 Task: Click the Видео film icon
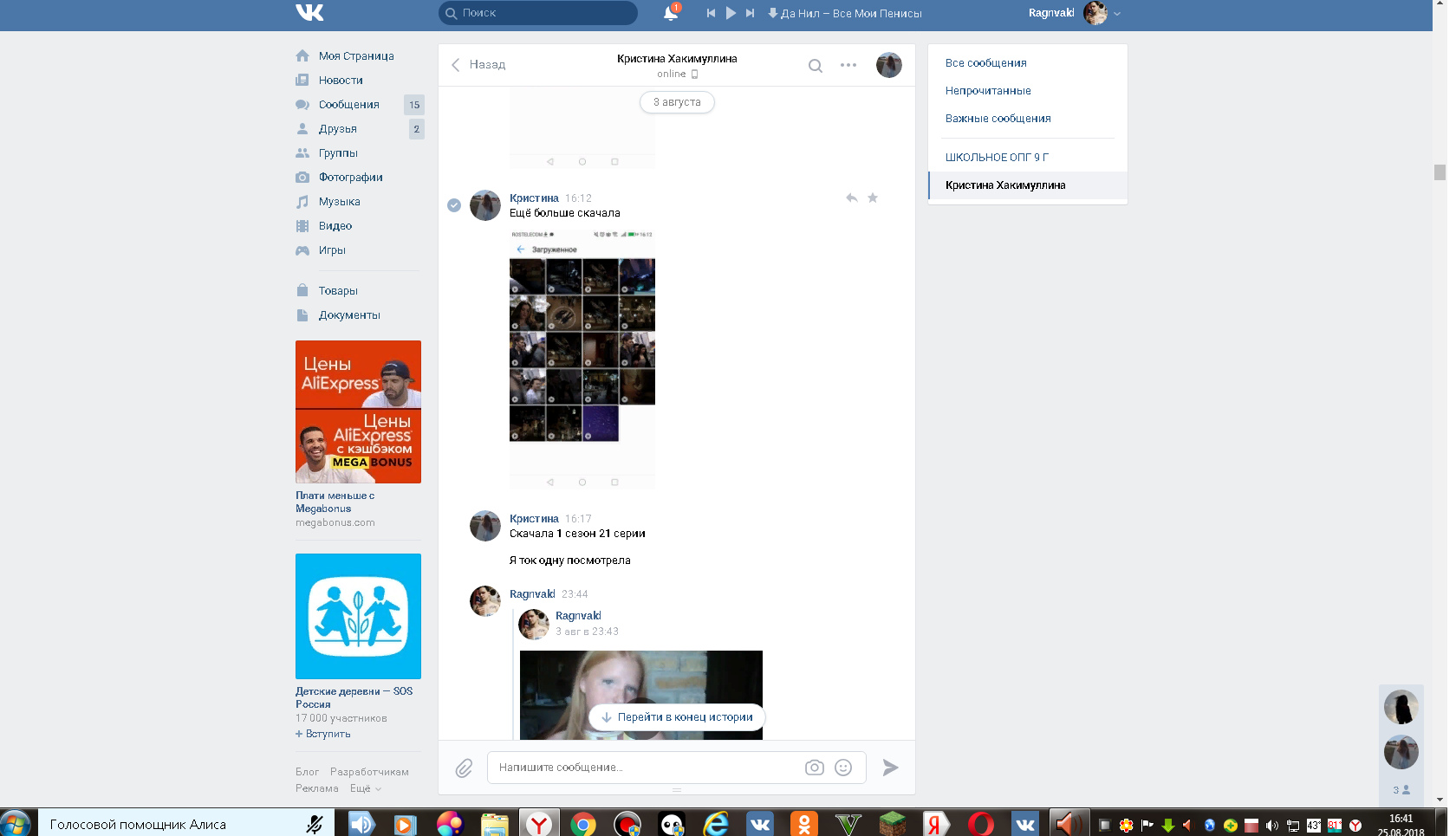[x=302, y=225]
